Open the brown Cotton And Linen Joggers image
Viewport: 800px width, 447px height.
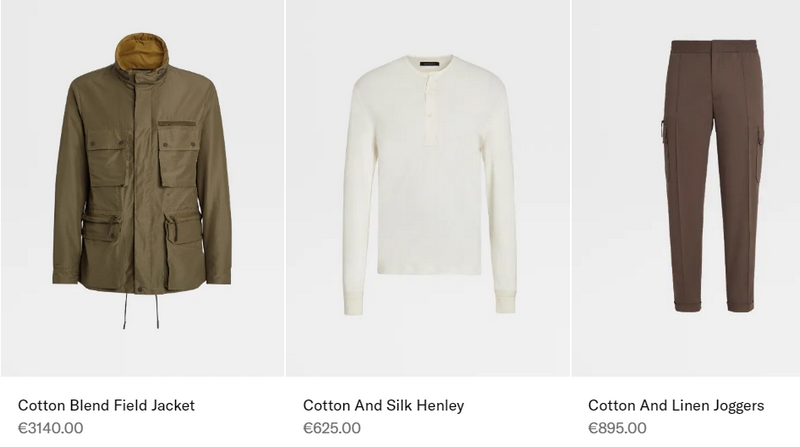coord(686,188)
